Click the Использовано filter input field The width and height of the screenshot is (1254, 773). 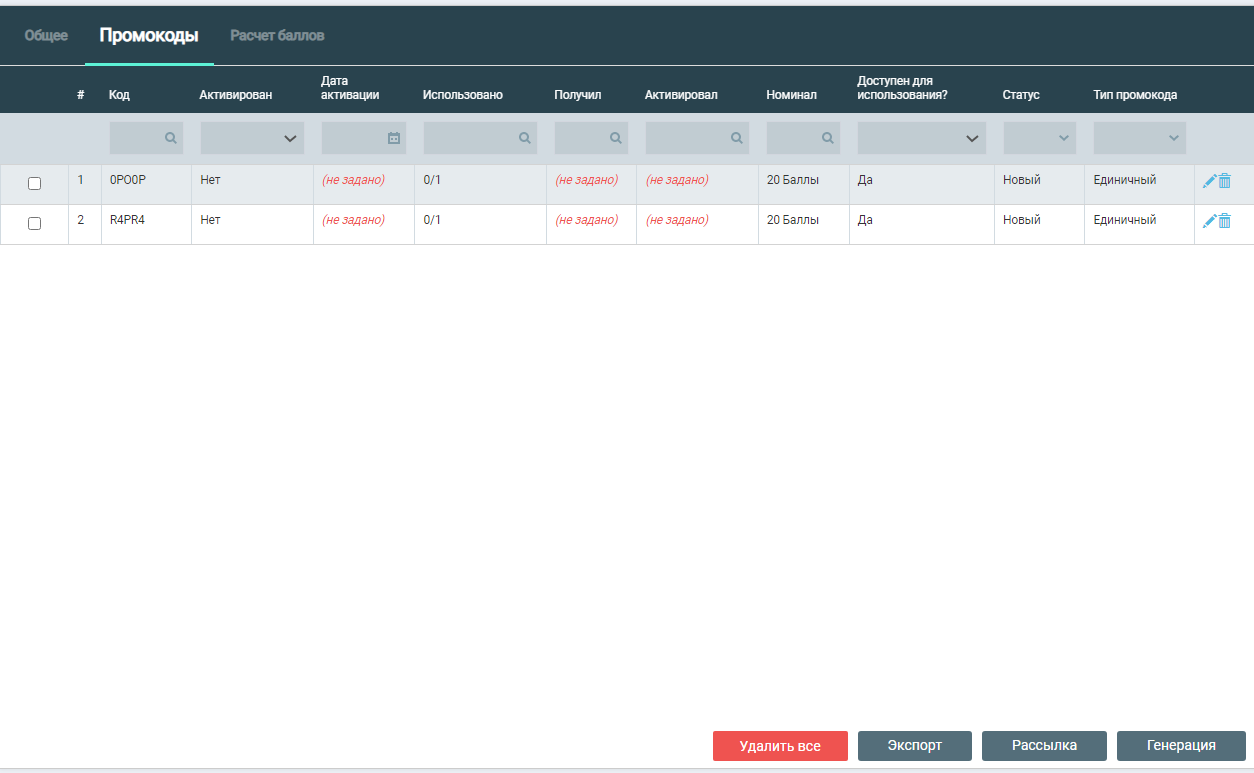[470, 138]
